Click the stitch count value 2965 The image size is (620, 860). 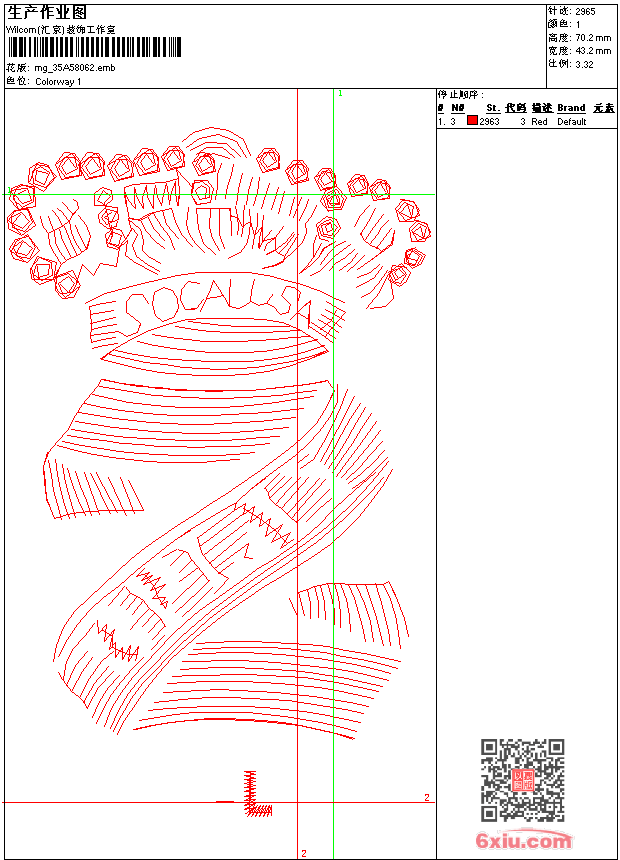pos(585,12)
